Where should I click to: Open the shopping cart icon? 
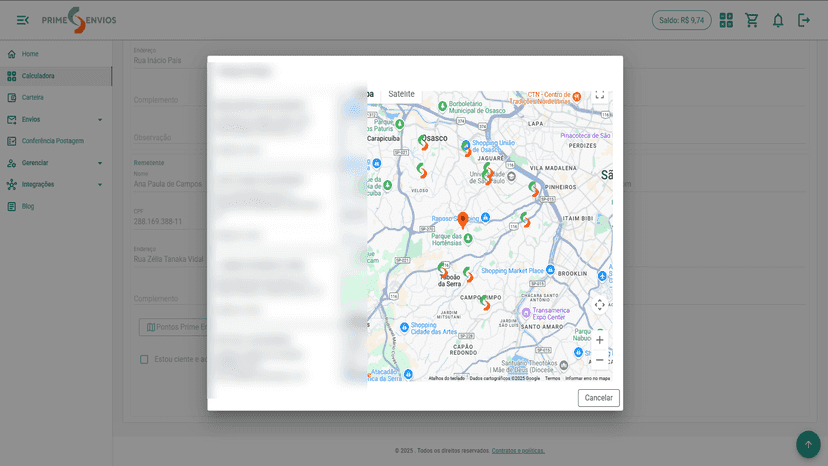pyautogui.click(x=751, y=20)
